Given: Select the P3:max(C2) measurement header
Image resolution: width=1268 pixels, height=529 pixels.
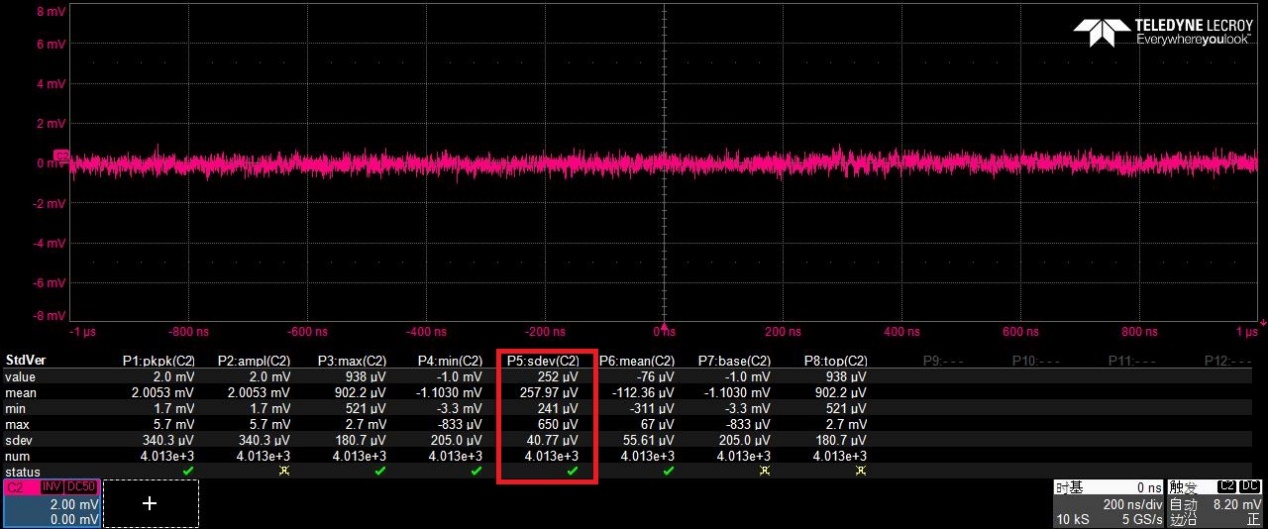Looking at the screenshot, I should (352, 361).
